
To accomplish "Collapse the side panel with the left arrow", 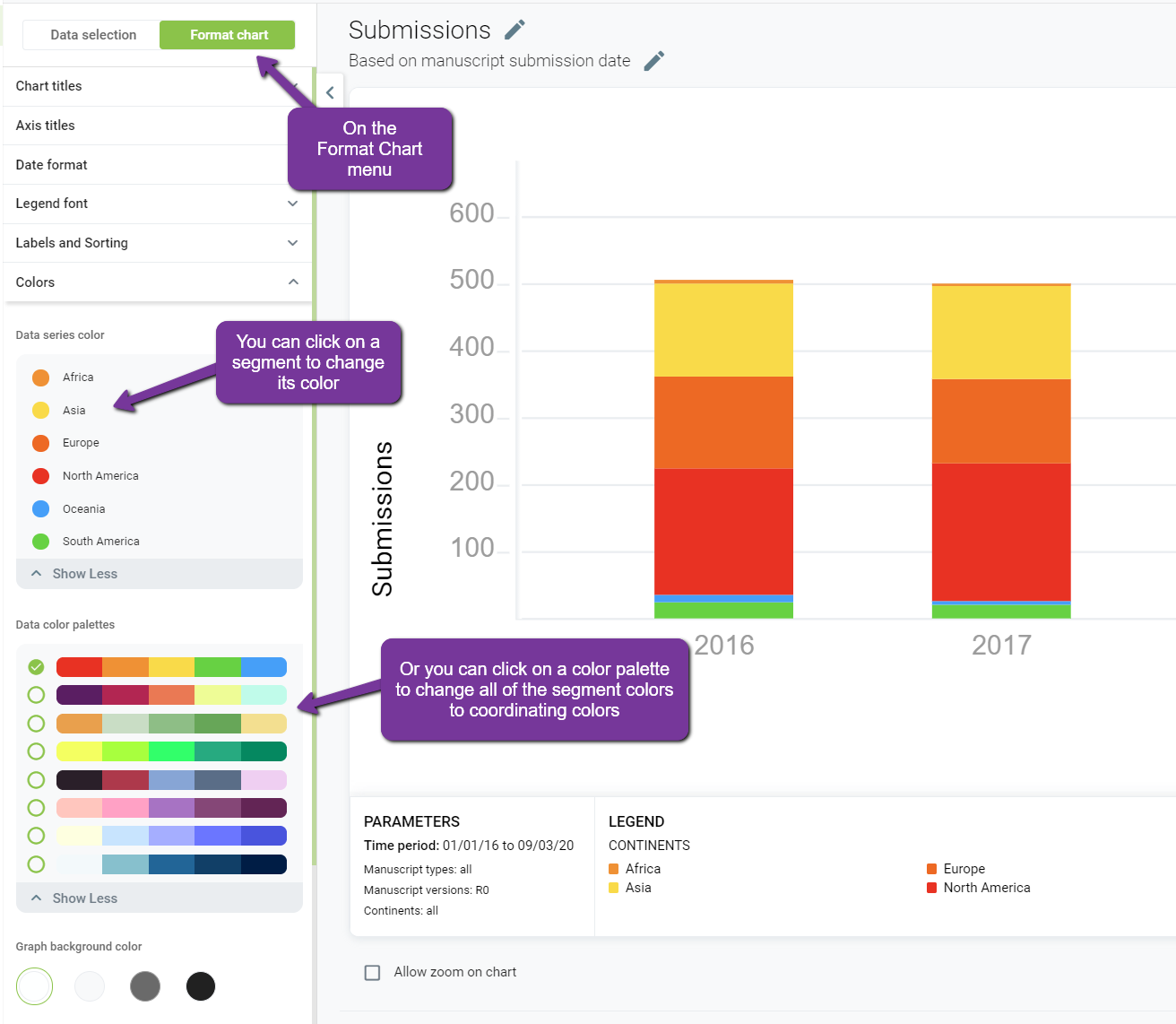I will pos(330,92).
